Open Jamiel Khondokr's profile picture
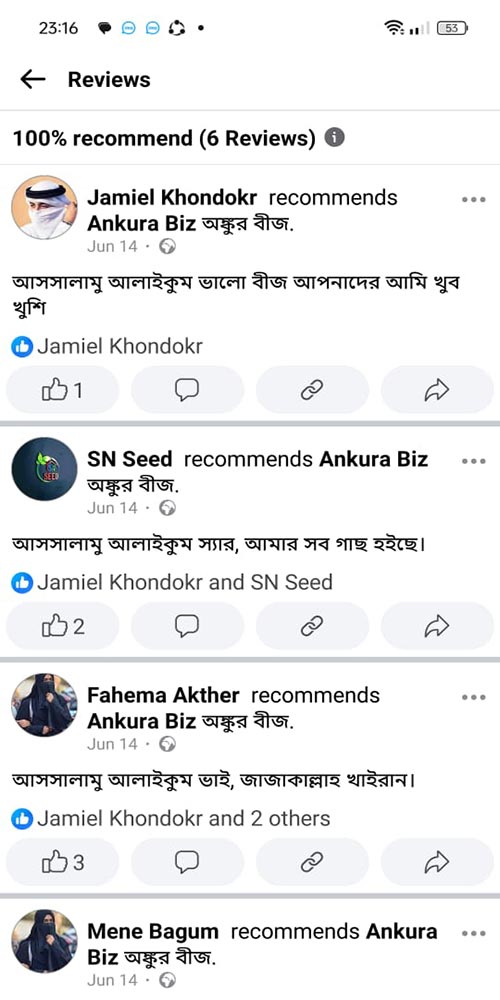 pyautogui.click(x=44, y=207)
